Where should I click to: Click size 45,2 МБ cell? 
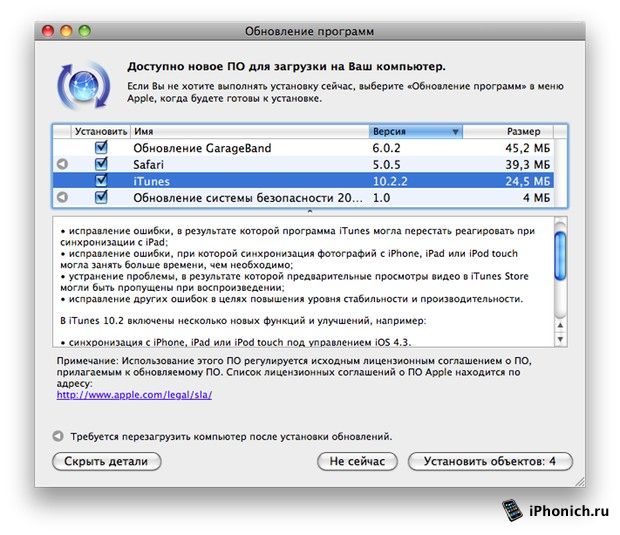click(527, 148)
